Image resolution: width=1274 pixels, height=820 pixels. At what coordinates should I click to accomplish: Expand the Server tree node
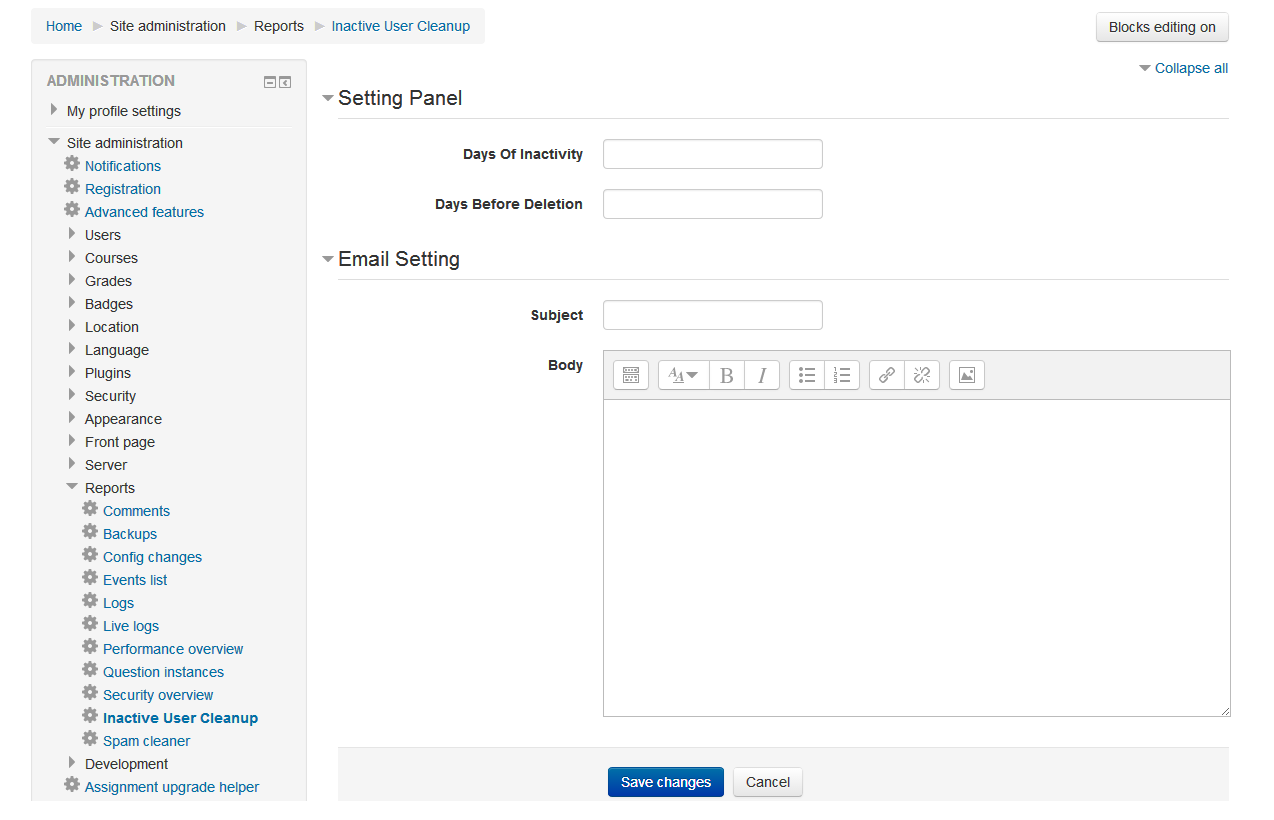[x=72, y=464]
